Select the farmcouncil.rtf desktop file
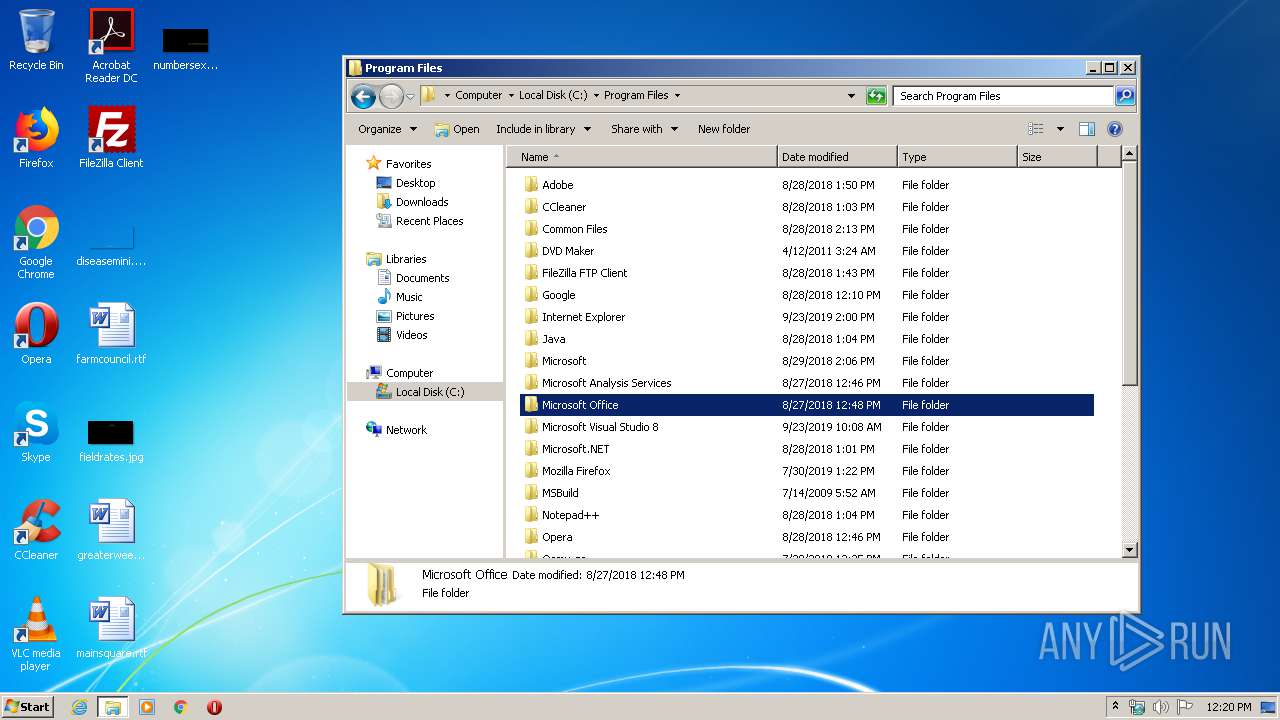 (x=111, y=334)
